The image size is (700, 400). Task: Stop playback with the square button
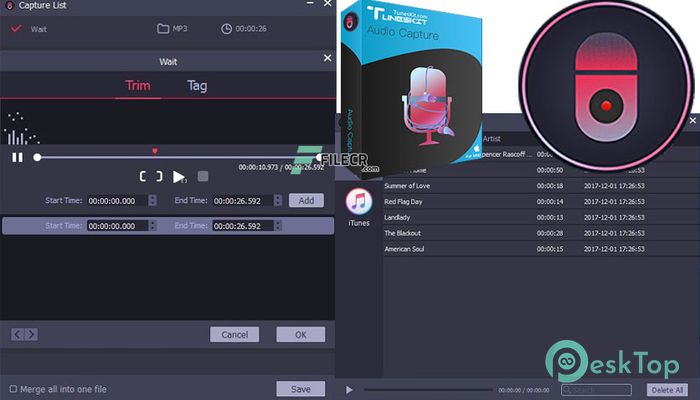[203, 176]
